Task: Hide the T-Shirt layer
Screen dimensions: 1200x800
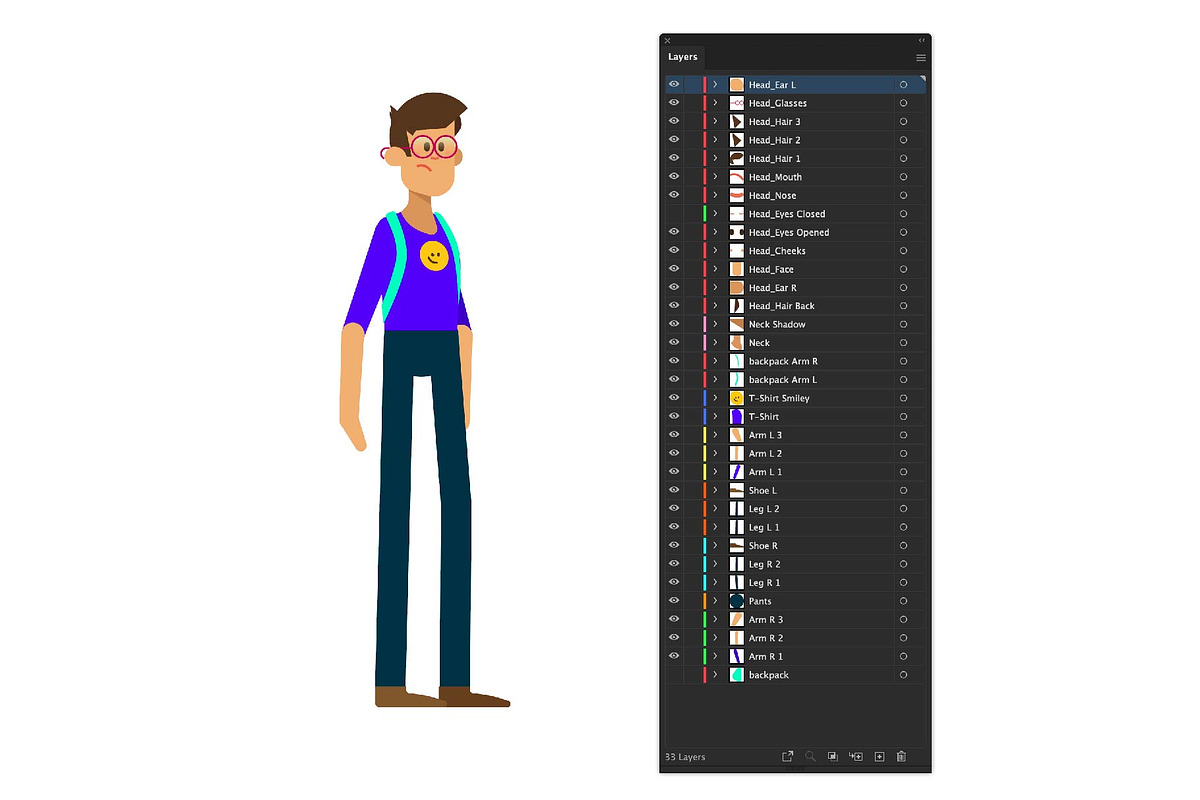Action: [674, 417]
